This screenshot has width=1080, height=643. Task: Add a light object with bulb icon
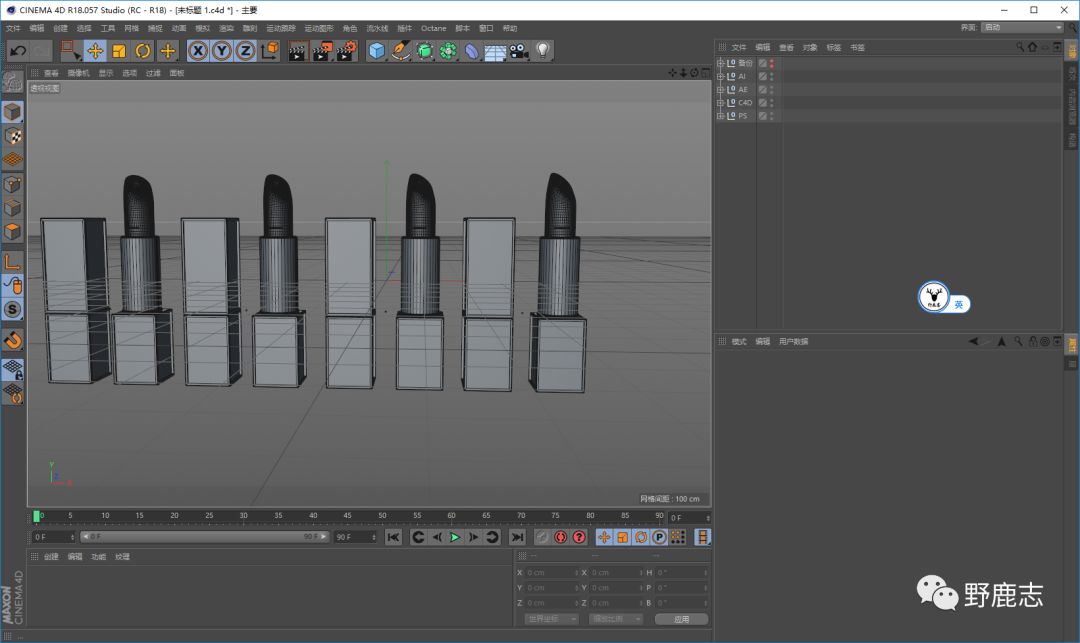point(543,51)
